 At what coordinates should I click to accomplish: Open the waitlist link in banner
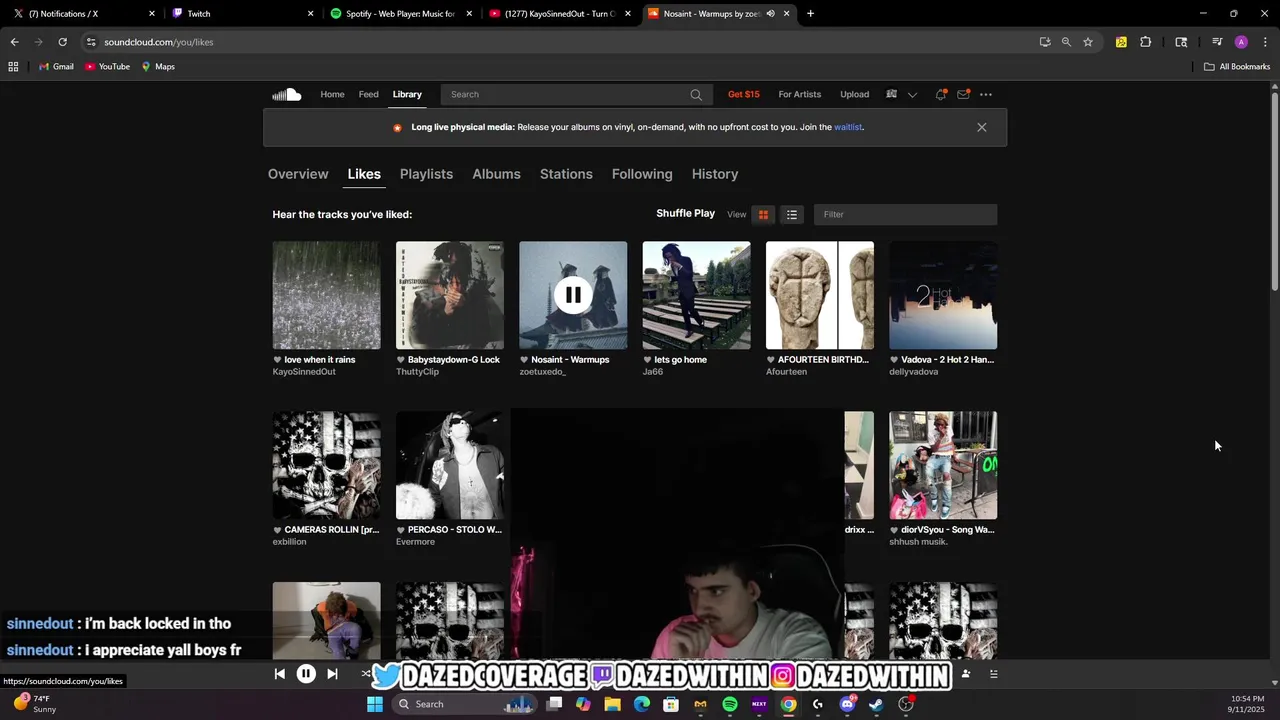pyautogui.click(x=848, y=127)
